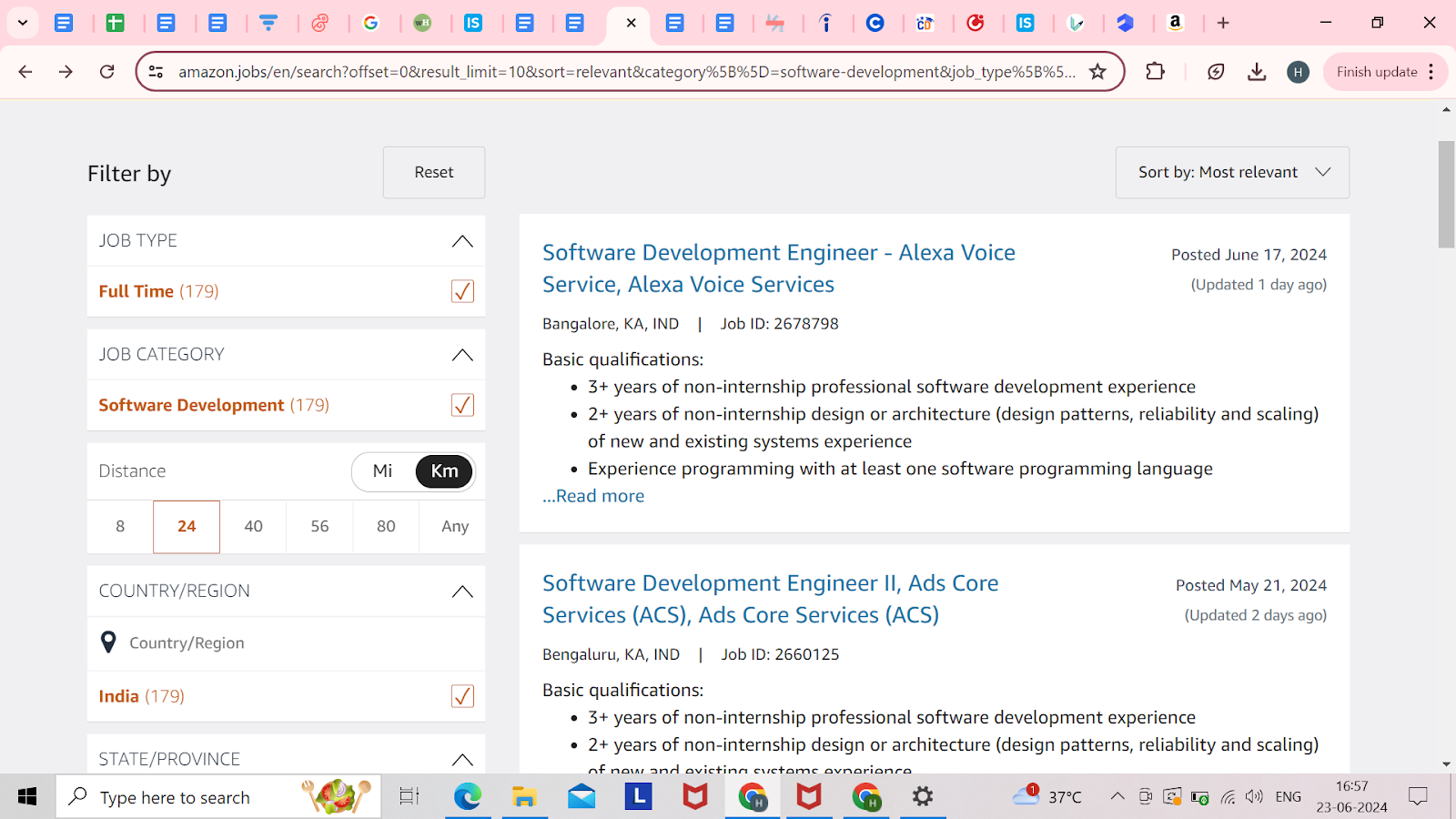Show hidden system tray icons

(1117, 797)
